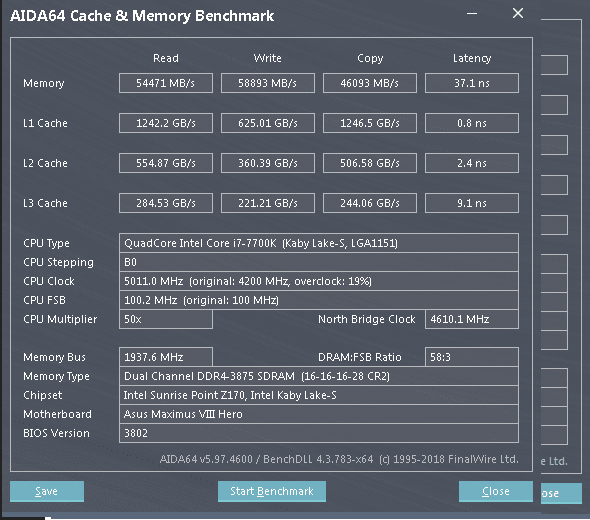Click the North Bridge Clock value 4610.1 MHz
This screenshot has width=590, height=520.
(471, 319)
